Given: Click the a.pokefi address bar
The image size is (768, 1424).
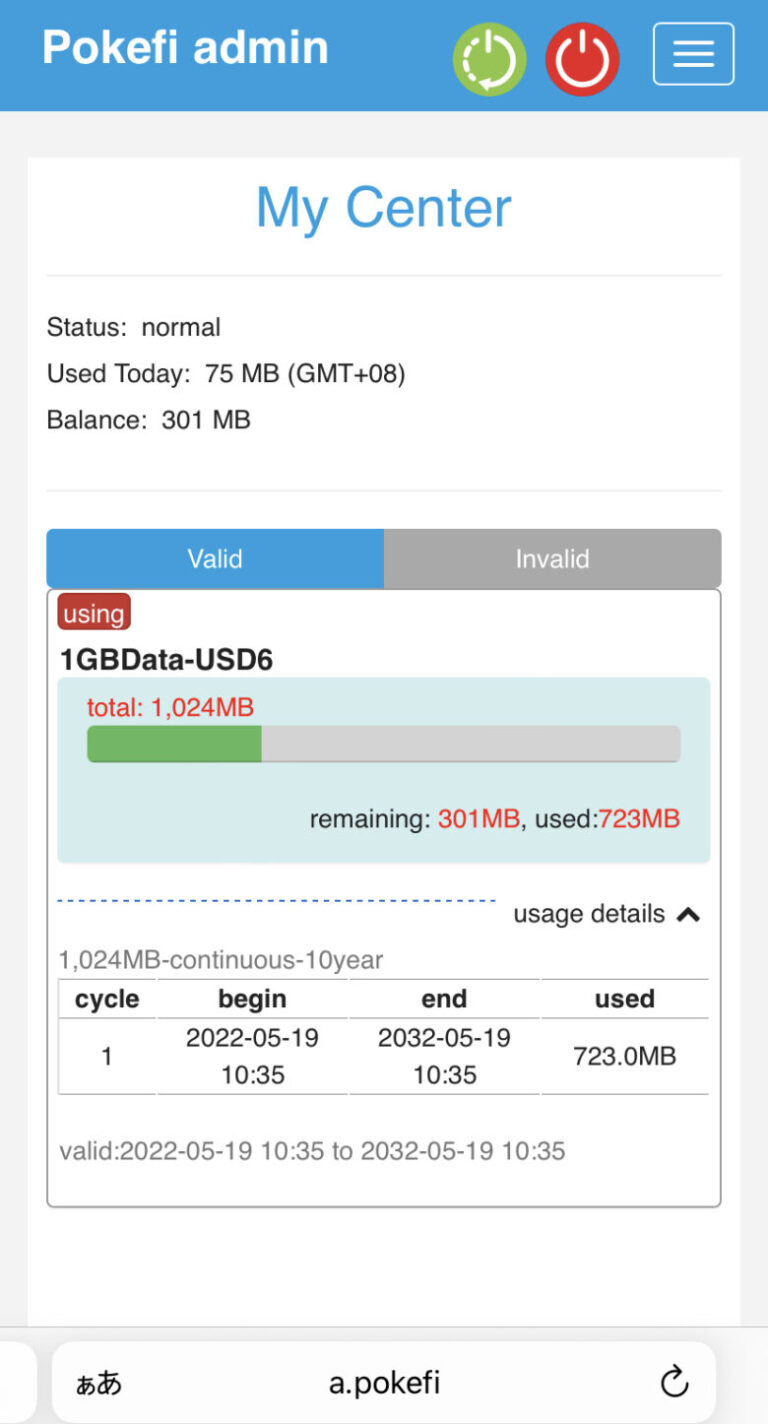Looking at the screenshot, I should pyautogui.click(x=384, y=1383).
